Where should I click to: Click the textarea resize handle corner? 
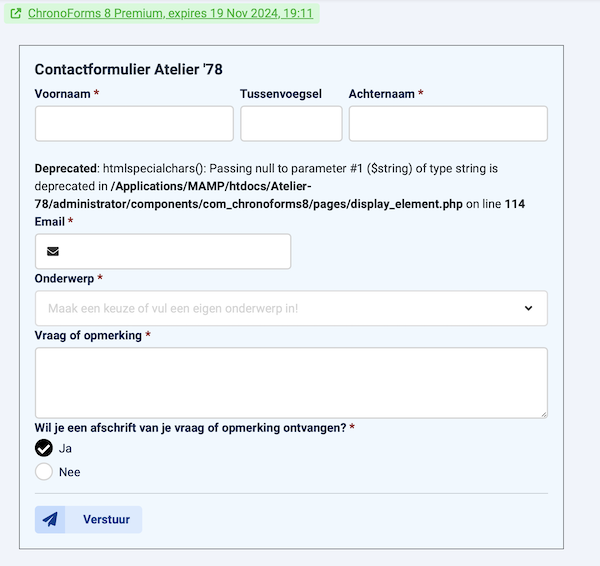543,413
